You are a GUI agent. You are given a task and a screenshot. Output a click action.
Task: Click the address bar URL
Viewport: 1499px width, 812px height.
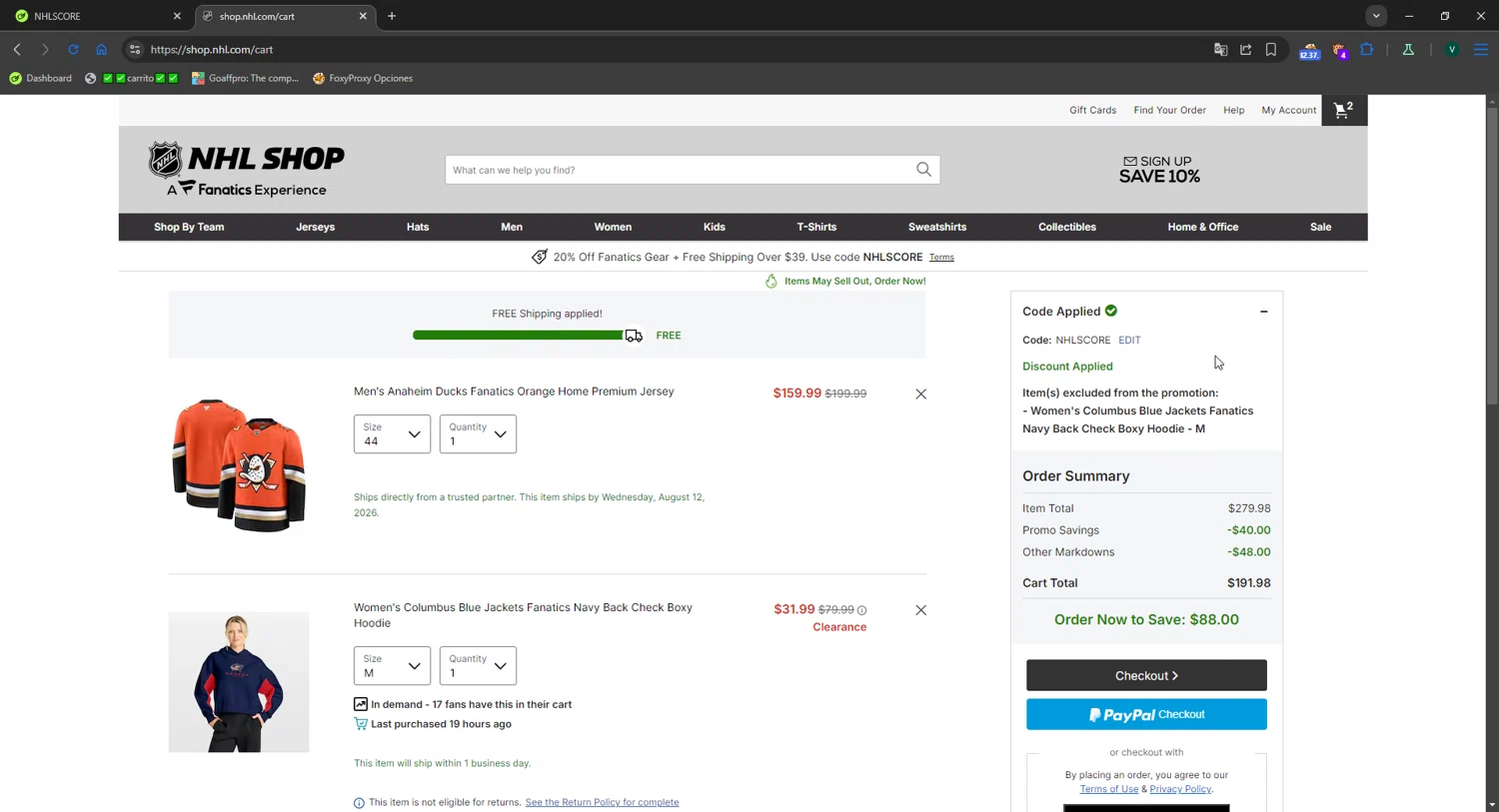(212, 49)
